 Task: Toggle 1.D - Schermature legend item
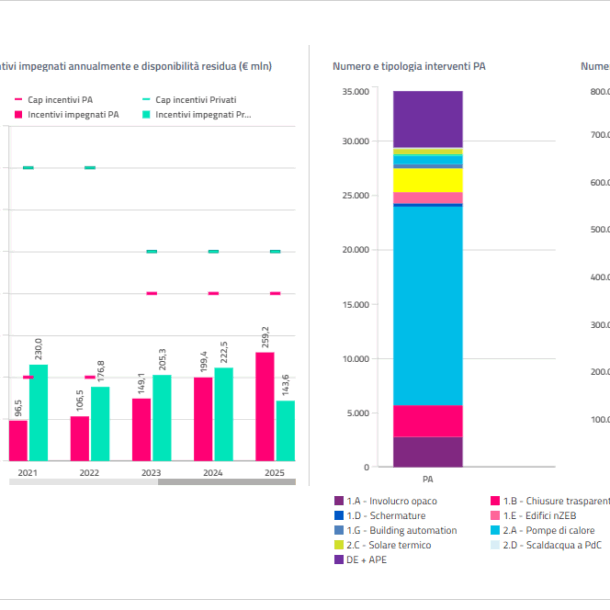pyautogui.click(x=380, y=515)
